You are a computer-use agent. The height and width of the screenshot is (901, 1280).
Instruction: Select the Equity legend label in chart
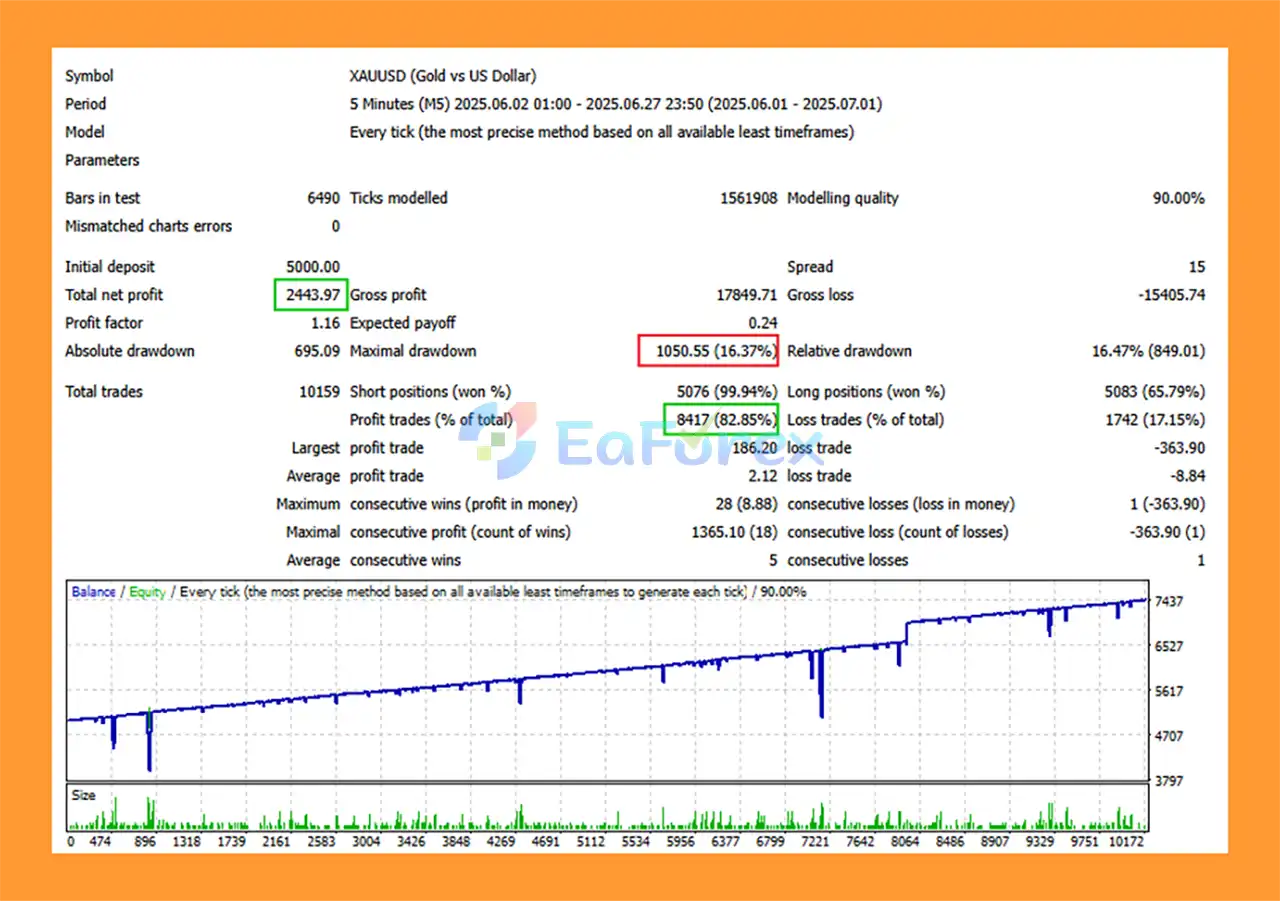[x=147, y=592]
